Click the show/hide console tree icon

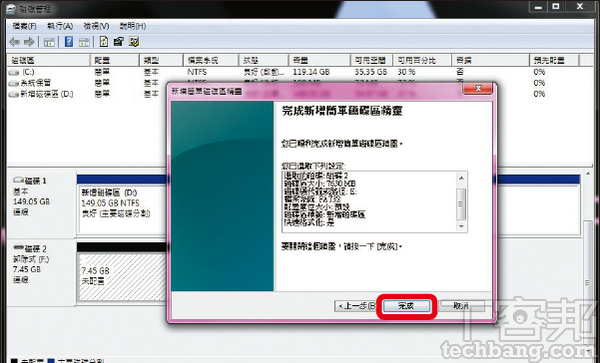coord(49,42)
